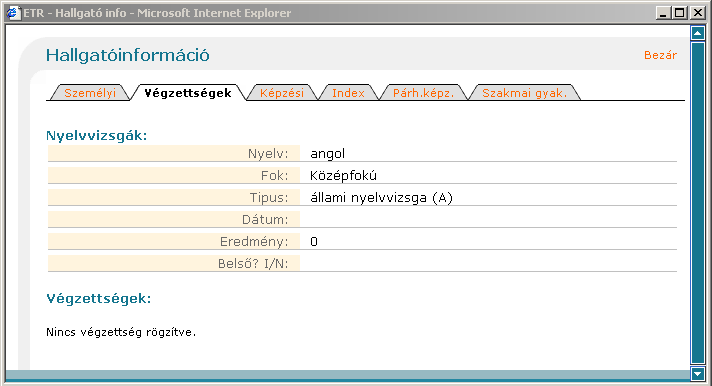Click the Internet Explorer title bar icon
This screenshot has width=712, height=386.
point(14,13)
